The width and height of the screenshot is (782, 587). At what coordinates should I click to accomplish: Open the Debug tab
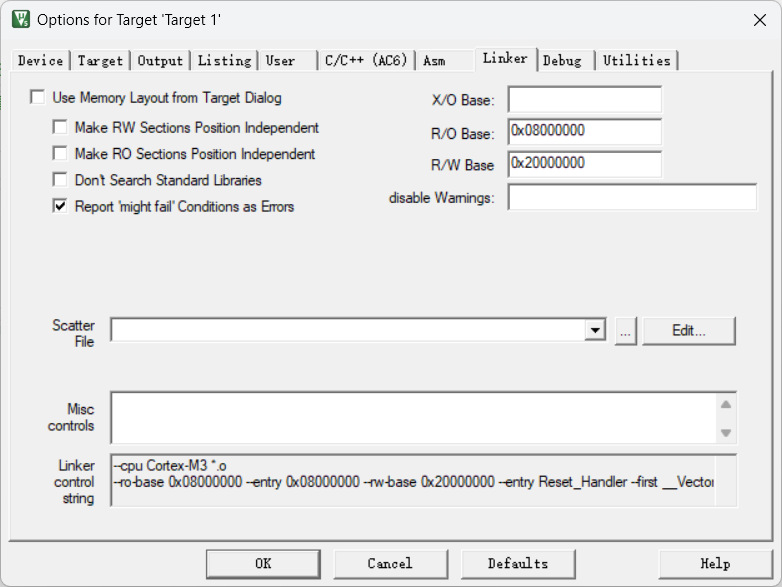click(x=562, y=61)
